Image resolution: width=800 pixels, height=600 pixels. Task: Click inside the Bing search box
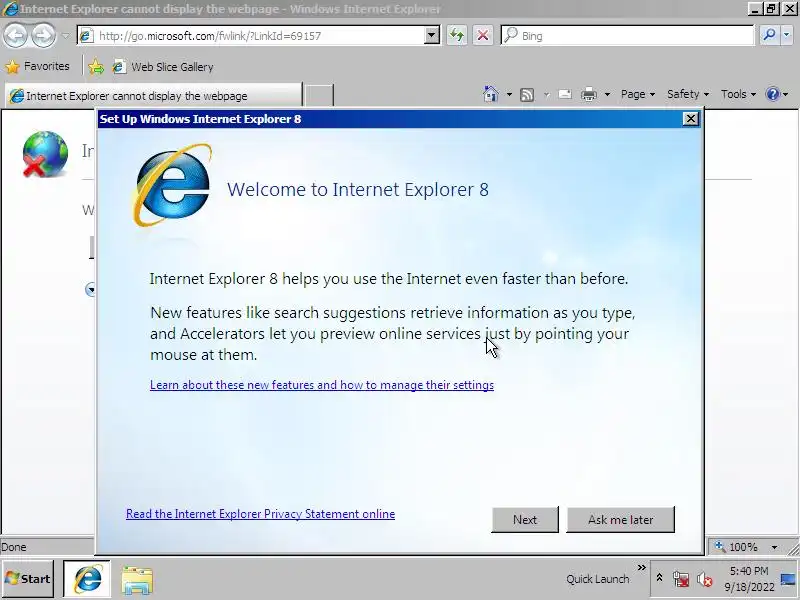click(635, 36)
